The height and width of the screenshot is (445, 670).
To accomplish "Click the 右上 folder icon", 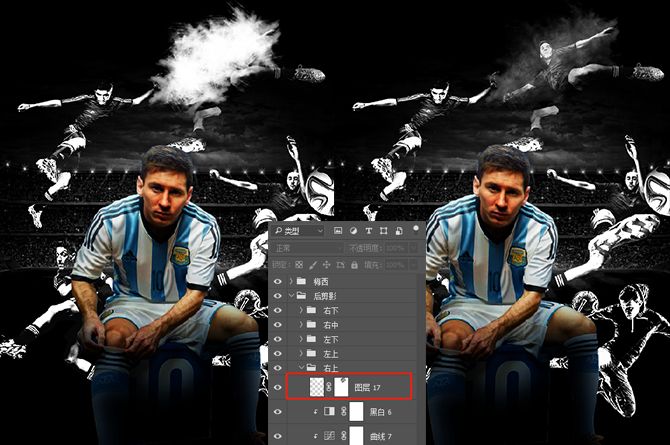I will coord(311,367).
